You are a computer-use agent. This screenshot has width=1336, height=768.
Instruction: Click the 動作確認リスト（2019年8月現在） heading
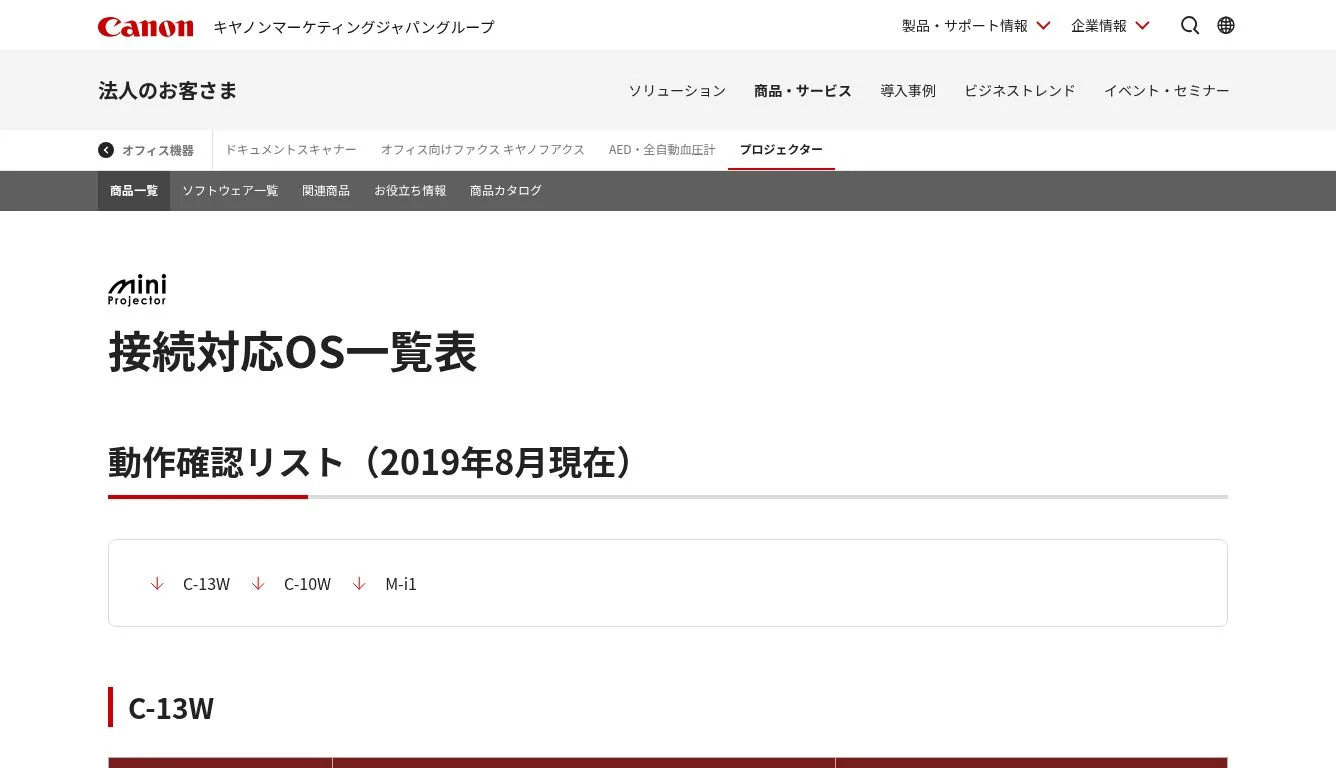click(x=371, y=463)
